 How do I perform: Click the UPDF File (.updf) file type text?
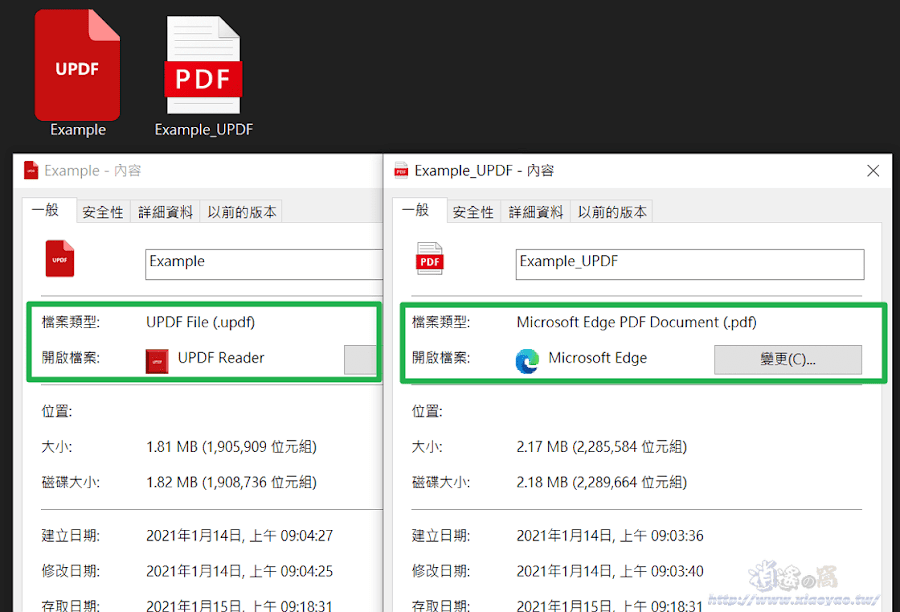pos(200,322)
